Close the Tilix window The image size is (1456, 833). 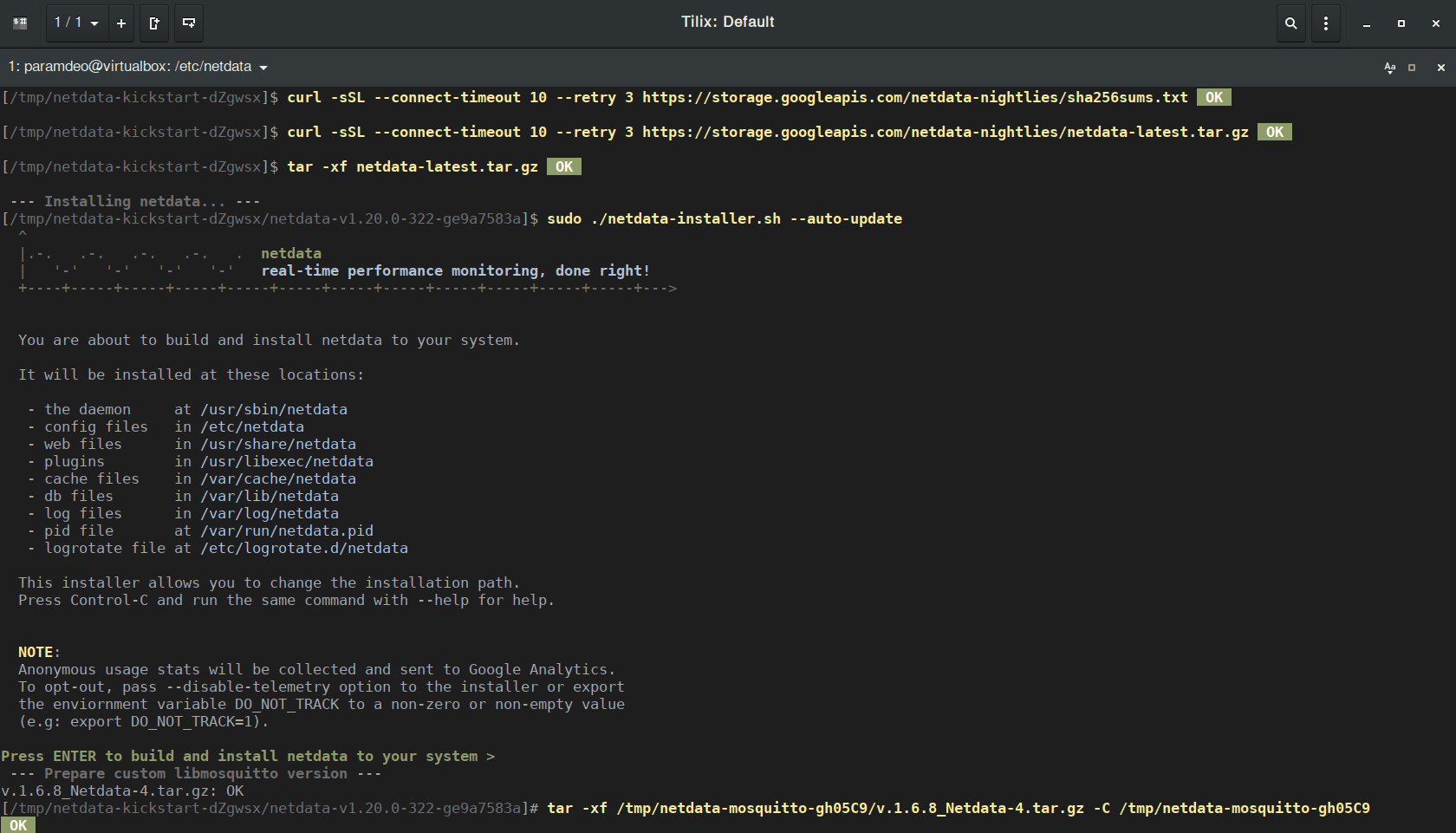coord(1436,23)
